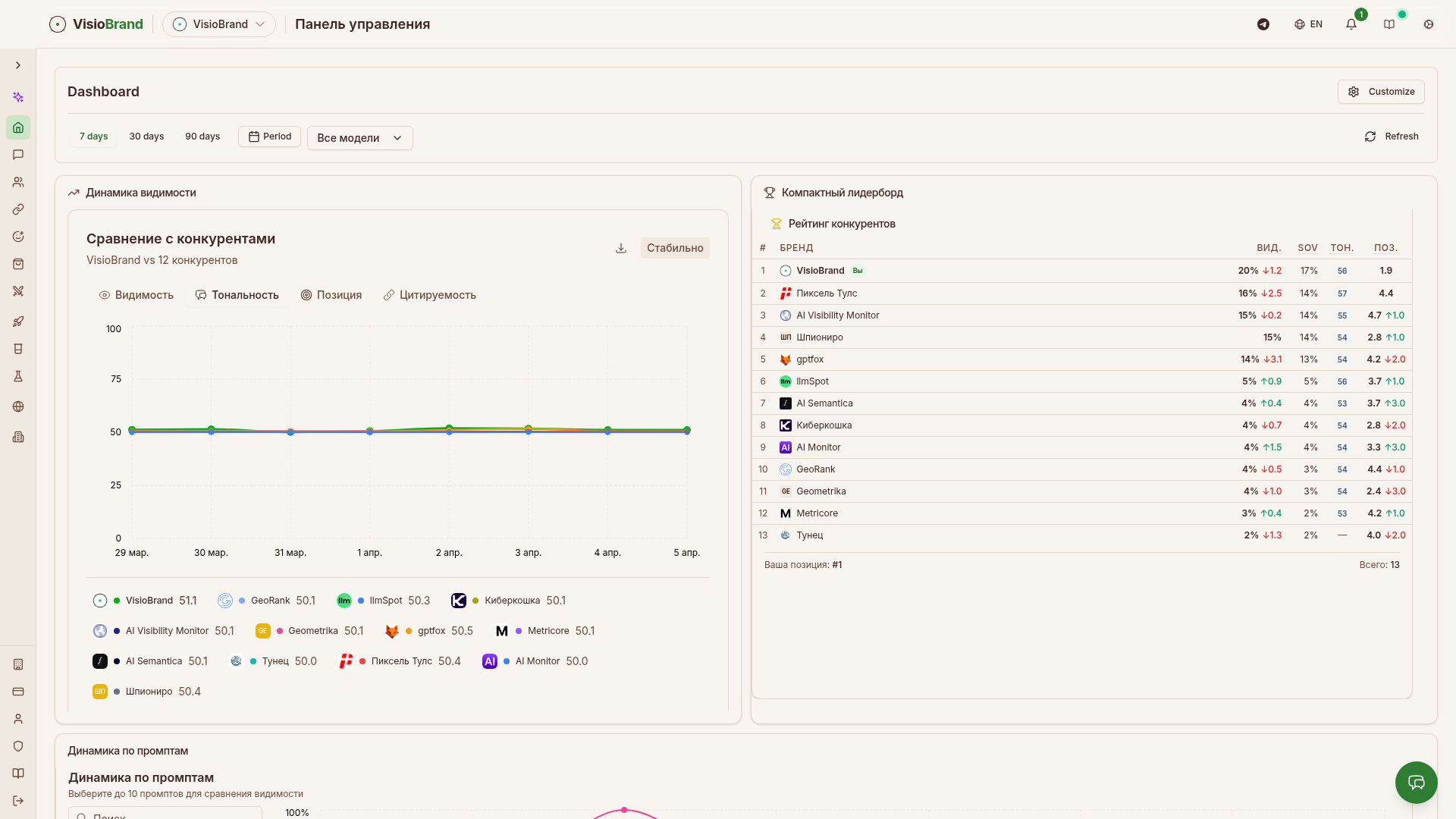Click the download chart icon
The image size is (1456, 819).
621,248
